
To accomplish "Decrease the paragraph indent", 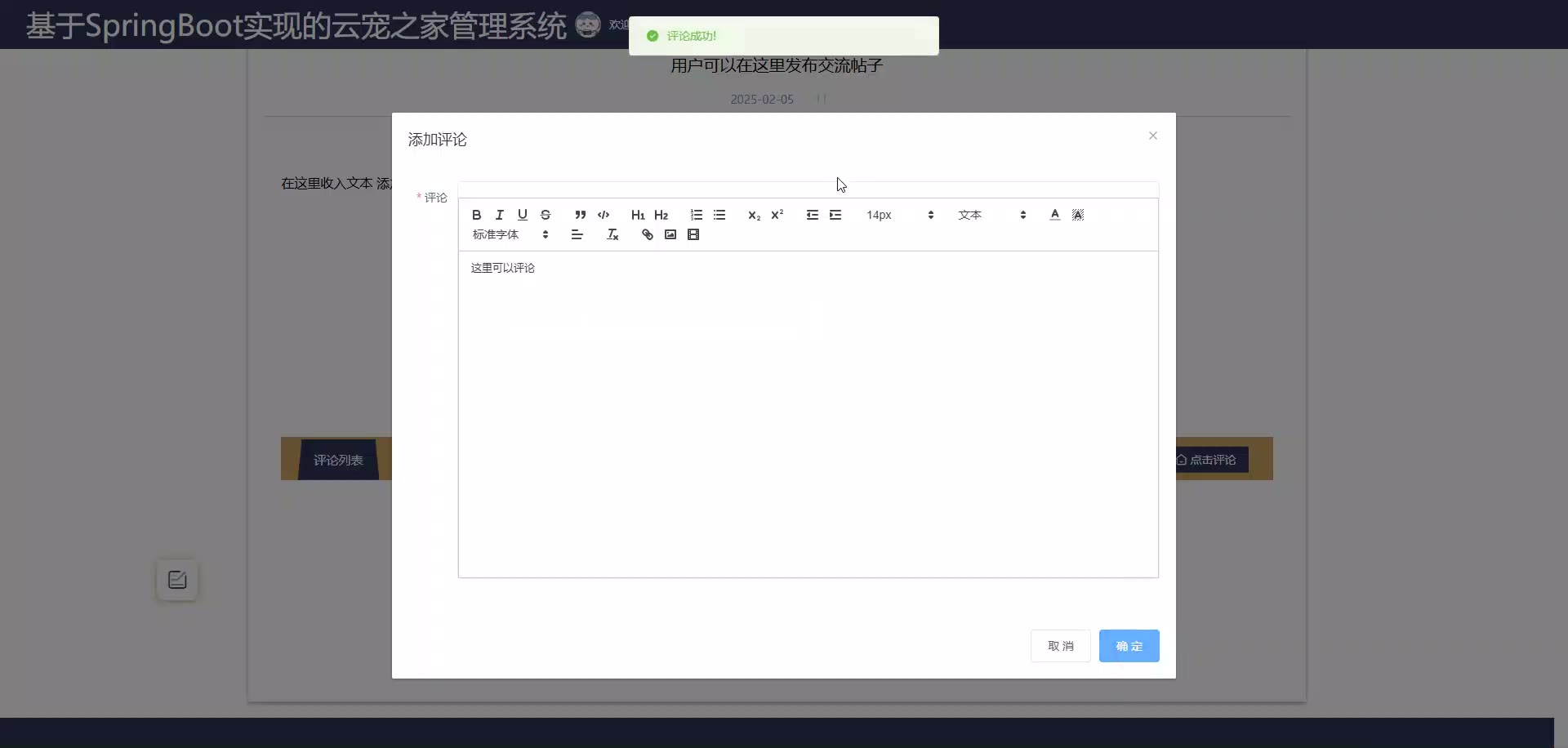I will pos(813,215).
